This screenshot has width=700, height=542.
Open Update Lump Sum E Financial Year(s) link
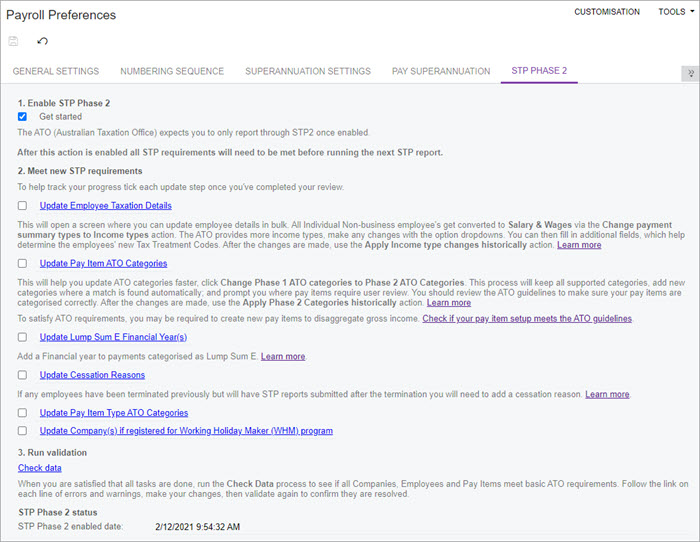(x=113, y=337)
